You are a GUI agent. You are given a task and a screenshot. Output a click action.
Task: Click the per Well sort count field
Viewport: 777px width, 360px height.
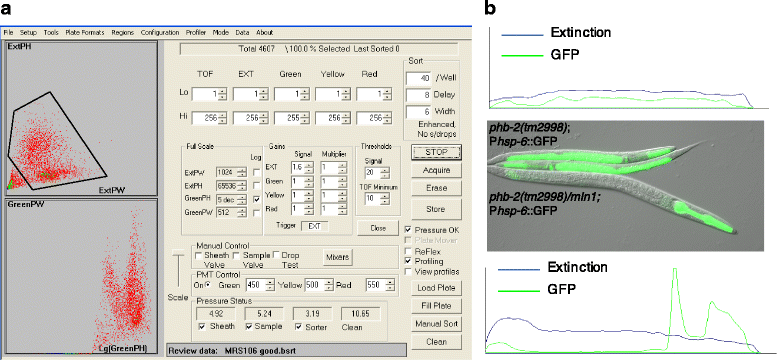tap(418, 78)
